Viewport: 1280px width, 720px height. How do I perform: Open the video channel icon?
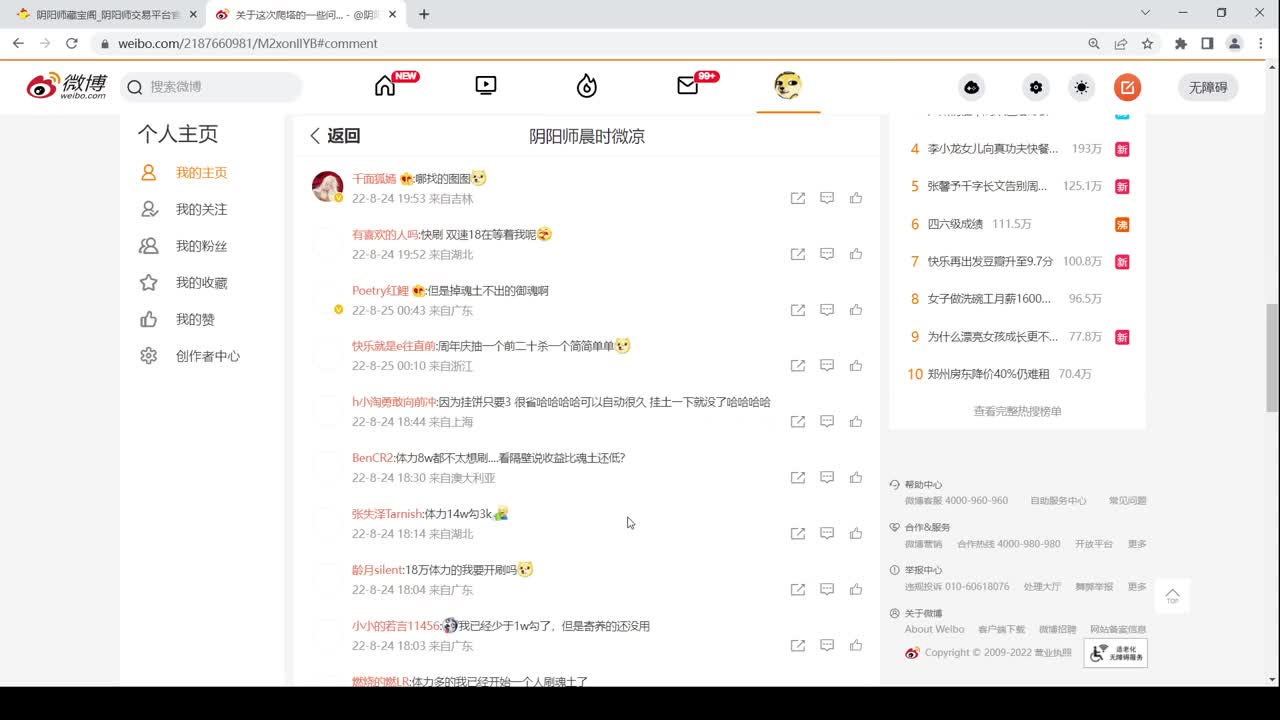click(x=485, y=87)
